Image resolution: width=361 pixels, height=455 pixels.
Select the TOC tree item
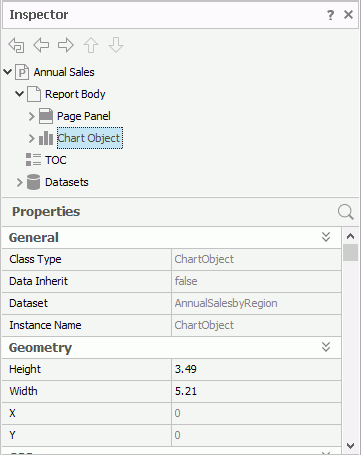tap(56, 160)
